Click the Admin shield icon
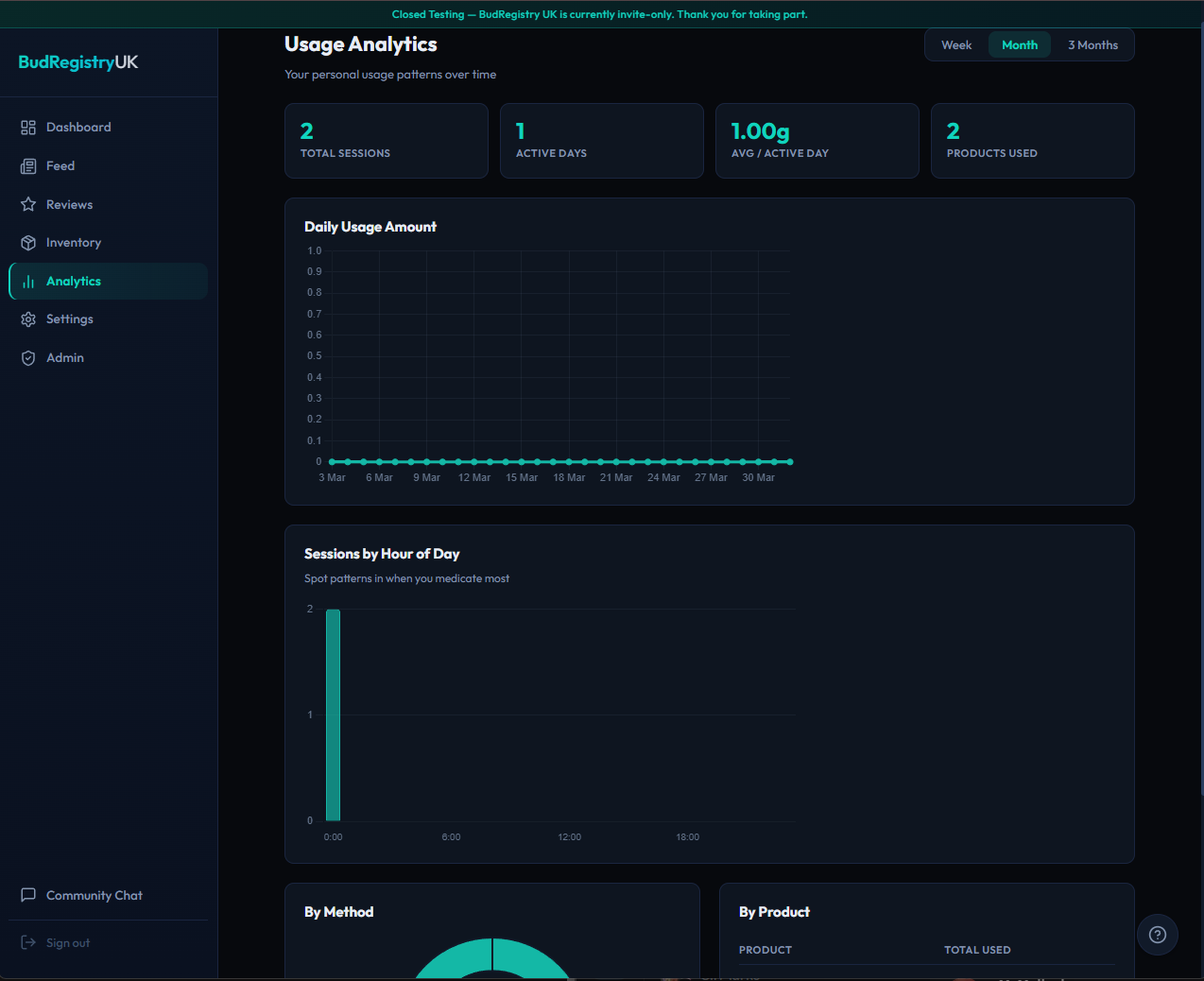 [28, 358]
